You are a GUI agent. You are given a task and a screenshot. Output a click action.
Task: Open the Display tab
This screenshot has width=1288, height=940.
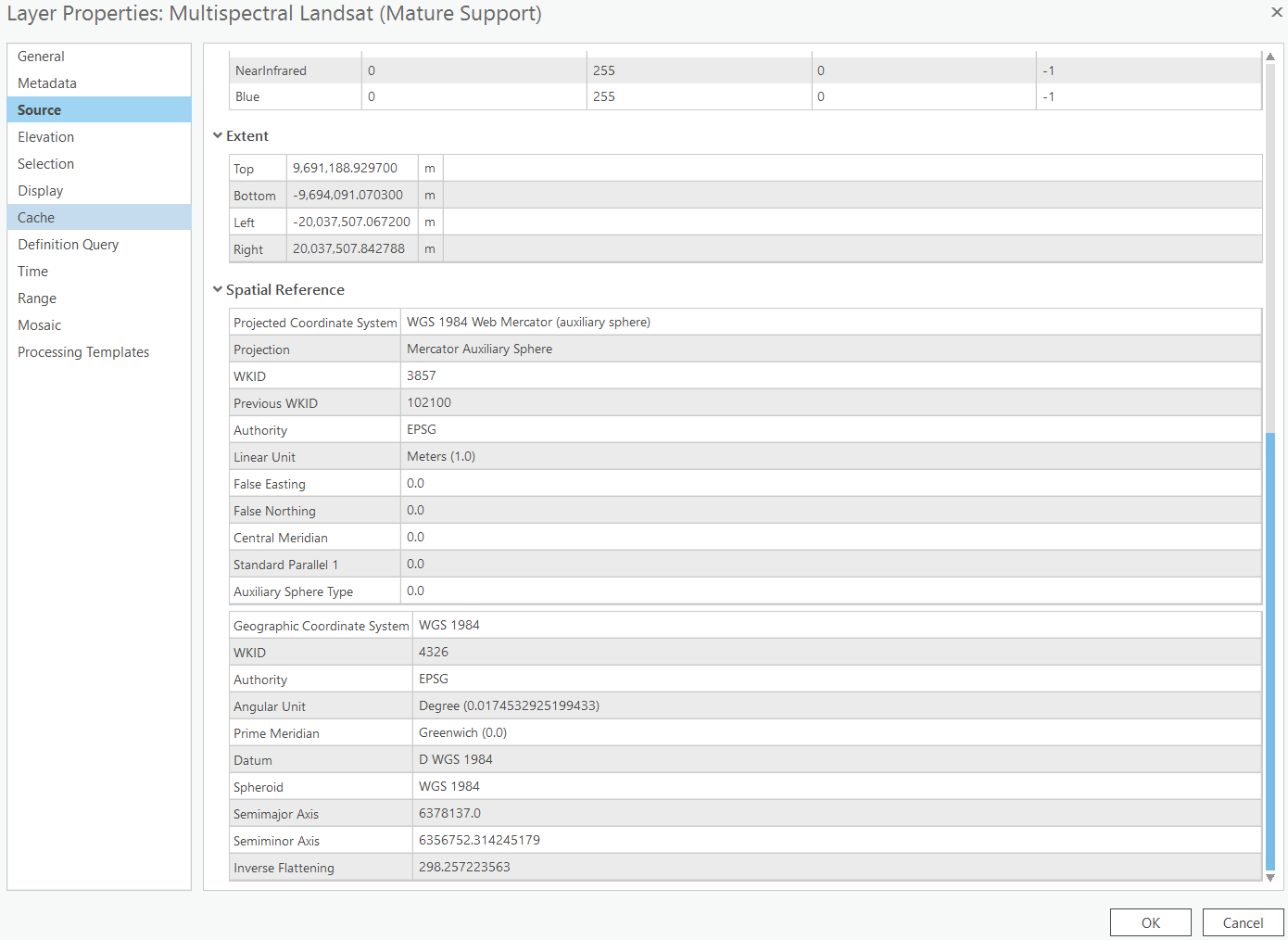[x=41, y=191]
